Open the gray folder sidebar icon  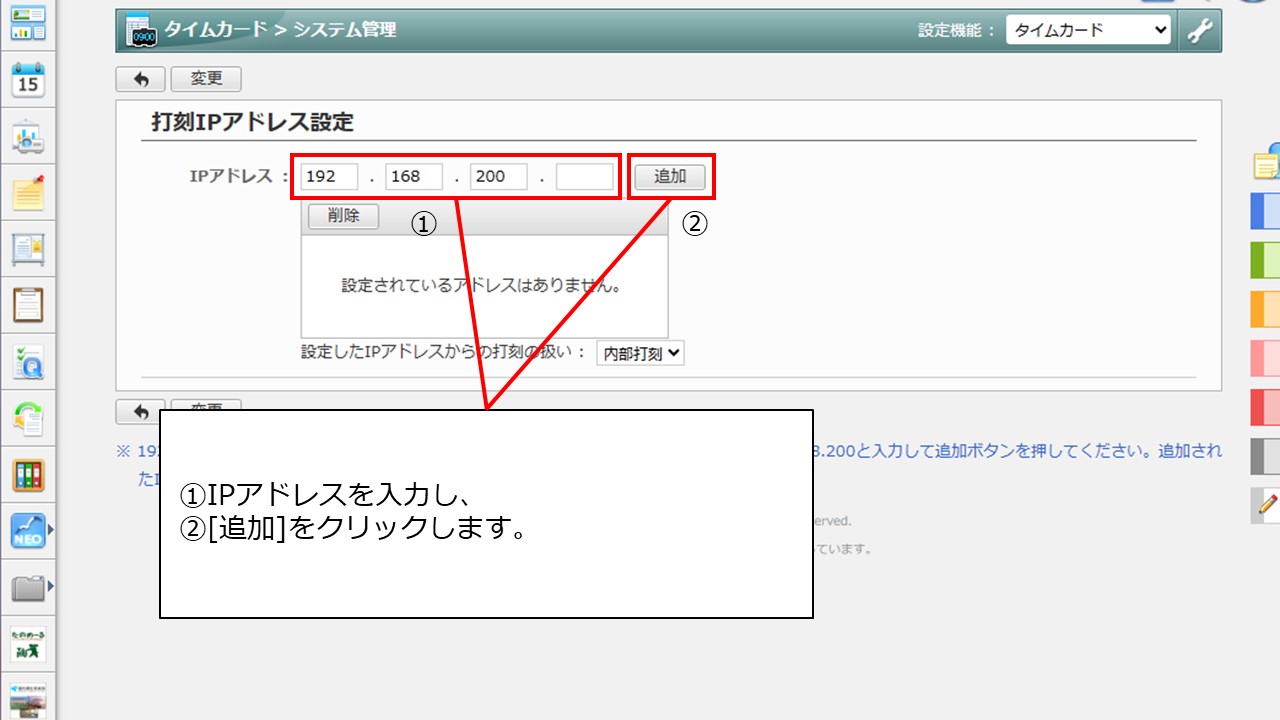click(28, 588)
